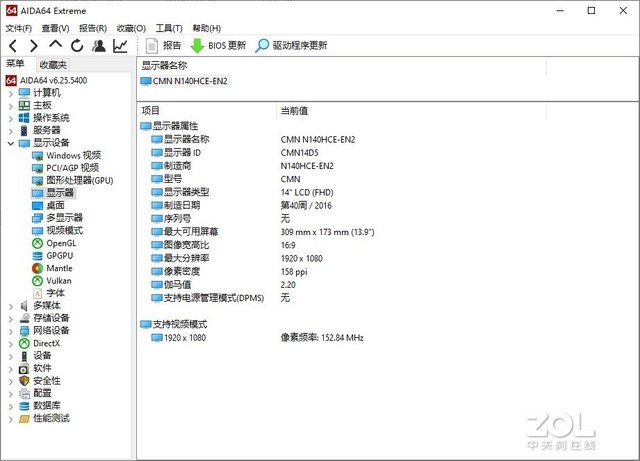640x461 pixels.
Task: Select the GPGPU icon in tree
Action: (x=37, y=256)
